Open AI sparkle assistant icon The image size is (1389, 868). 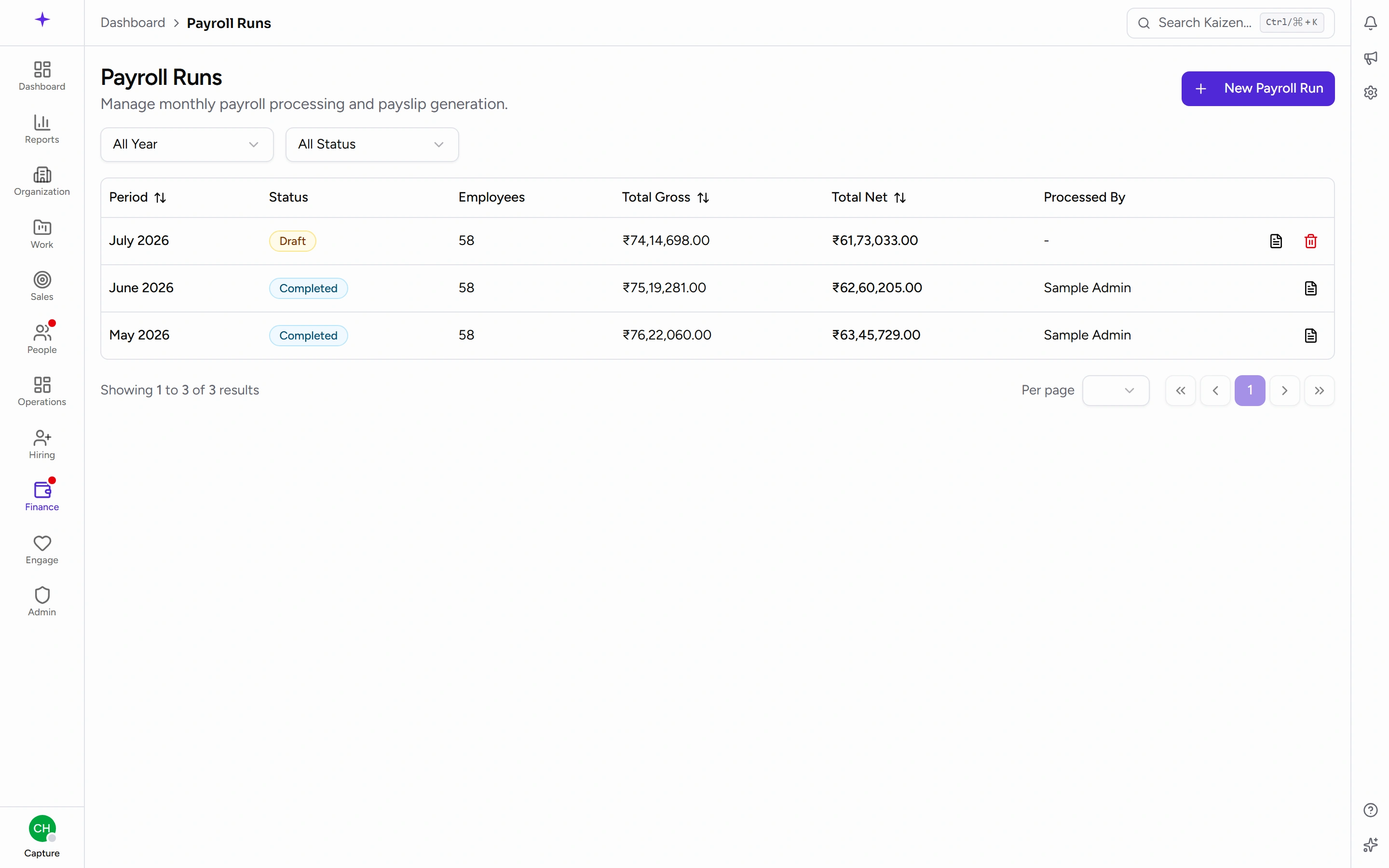click(1370, 845)
